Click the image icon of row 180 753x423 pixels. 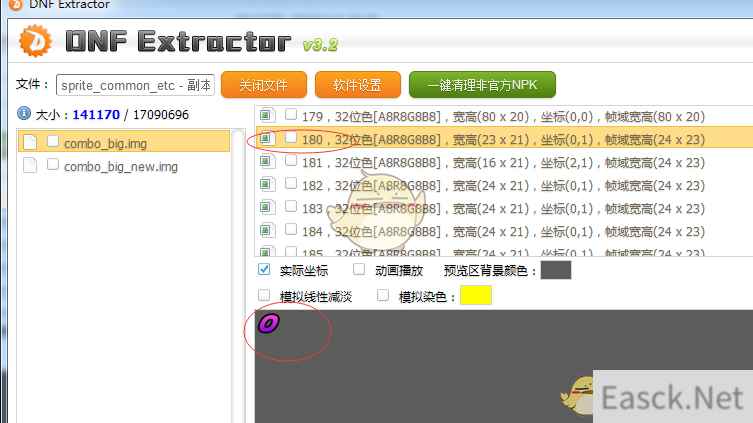tap(267, 139)
